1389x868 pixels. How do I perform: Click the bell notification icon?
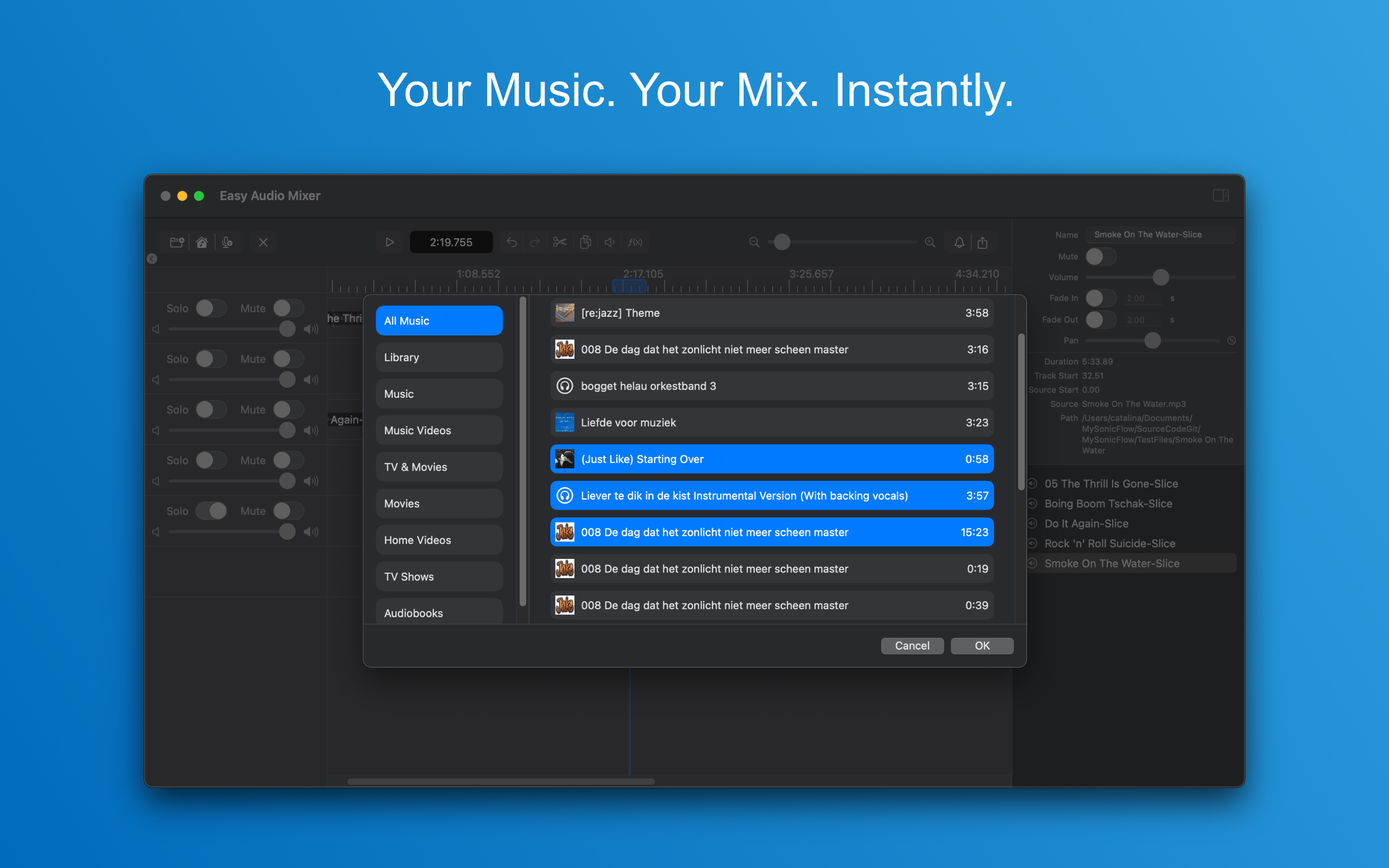[x=960, y=242]
